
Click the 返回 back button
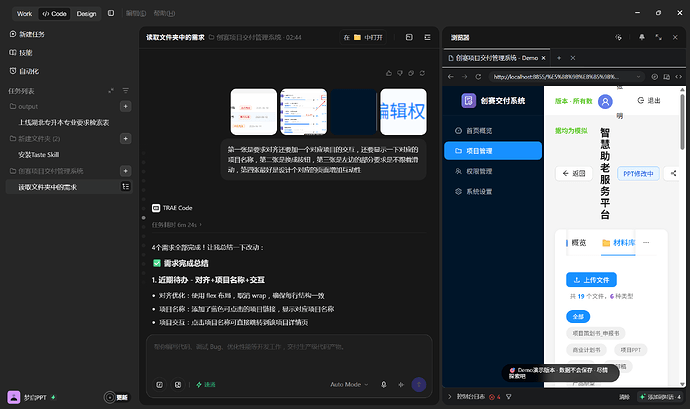pyautogui.click(x=574, y=173)
